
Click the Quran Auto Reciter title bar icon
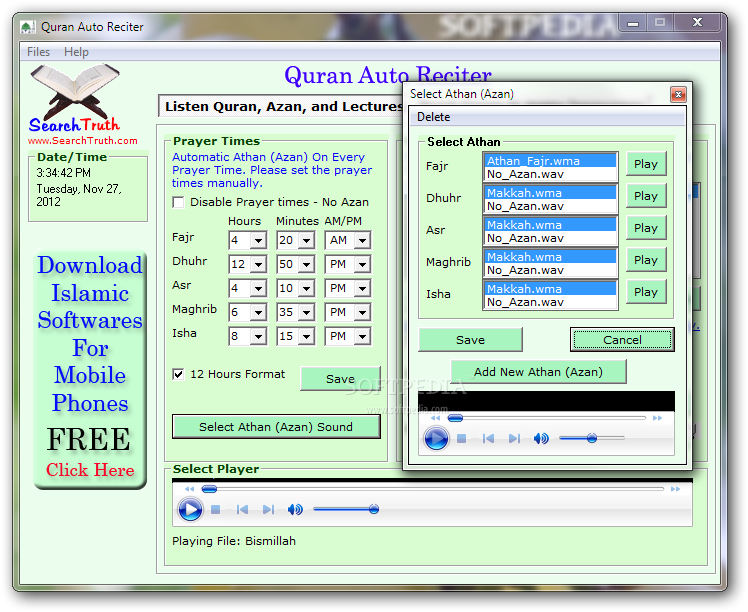pyautogui.click(x=28, y=27)
